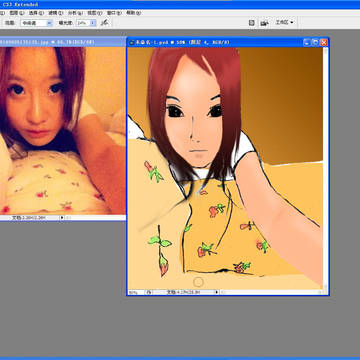The image size is (360, 360).
Task: Click the psd window scroll-up arrow
Action: (x=325, y=50)
